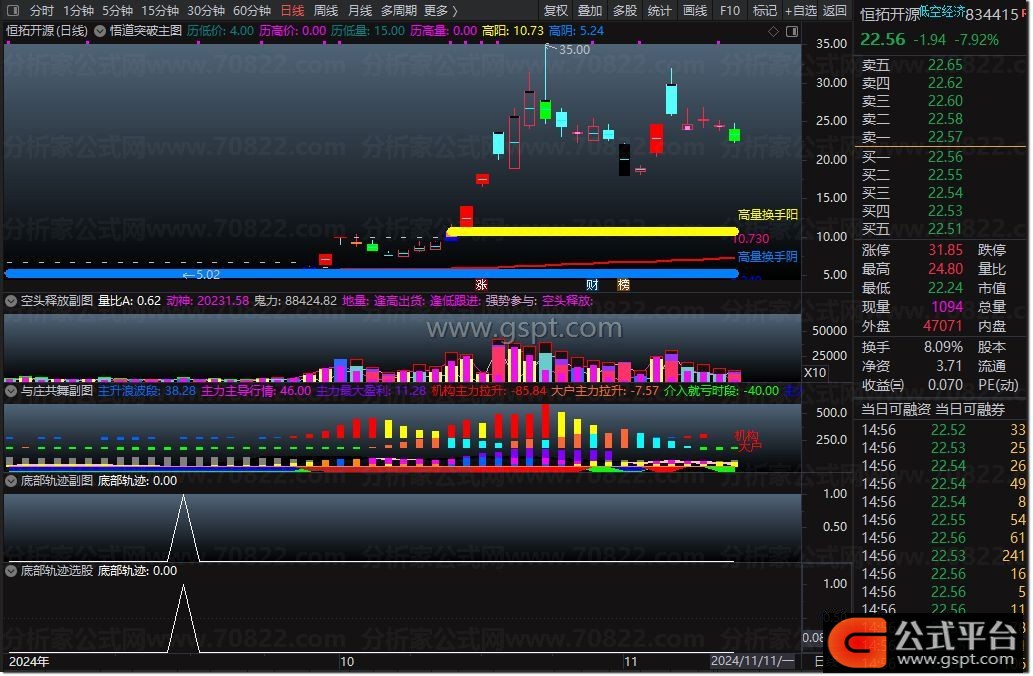Switch to 周线 weekly chart
The image size is (1033, 676).
pos(325,11)
